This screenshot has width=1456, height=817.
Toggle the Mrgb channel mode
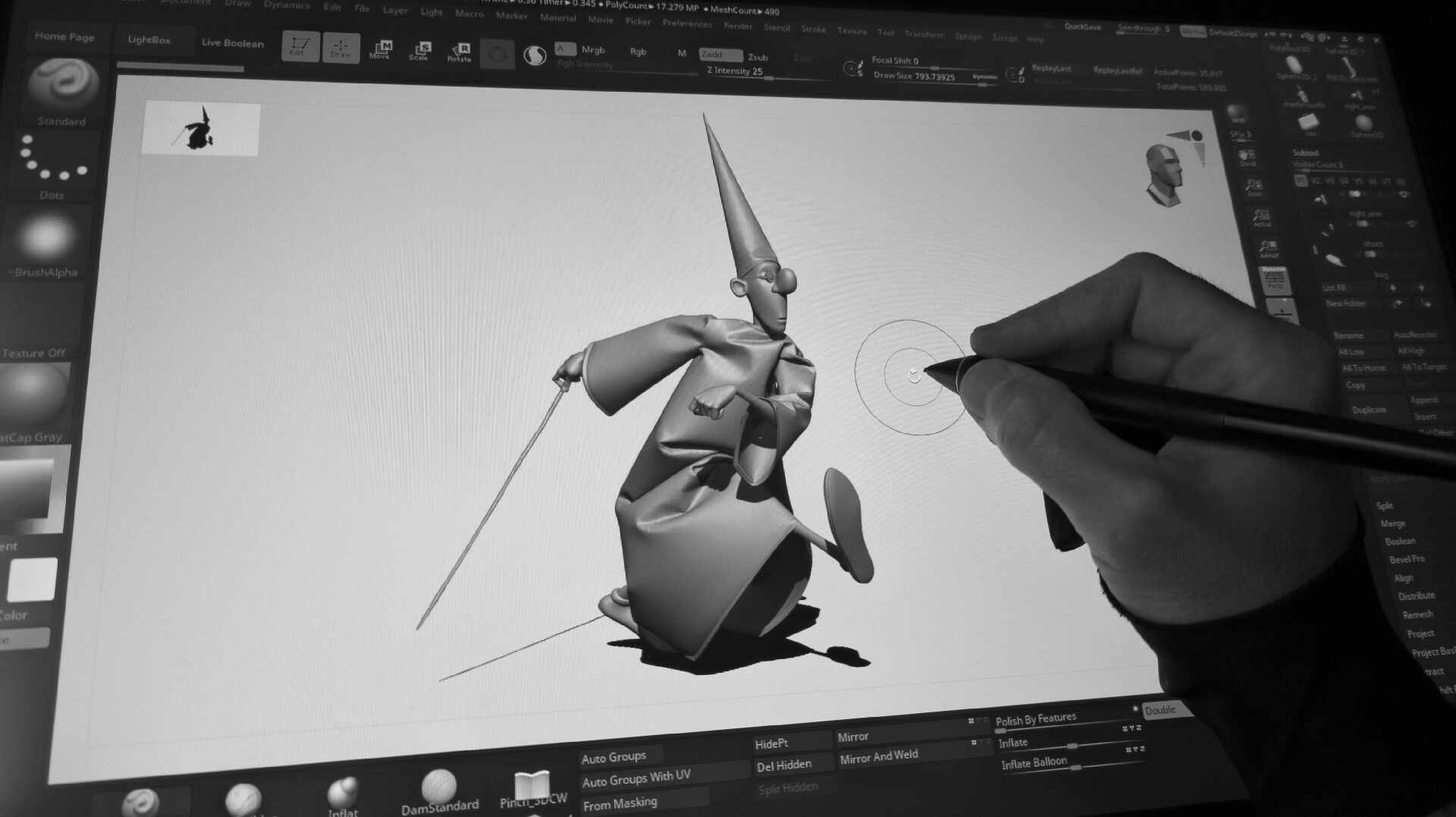[x=592, y=50]
